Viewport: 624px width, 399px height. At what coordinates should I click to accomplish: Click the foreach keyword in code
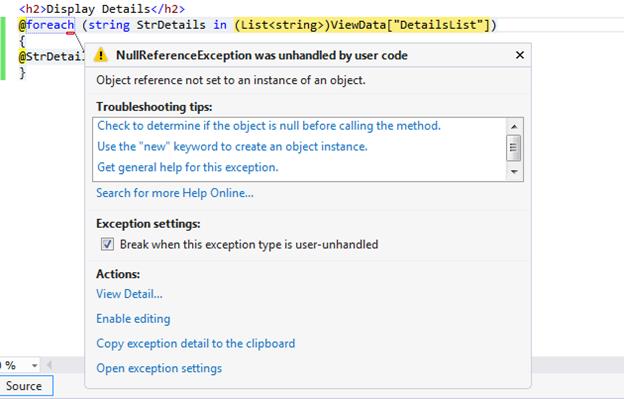[50, 25]
